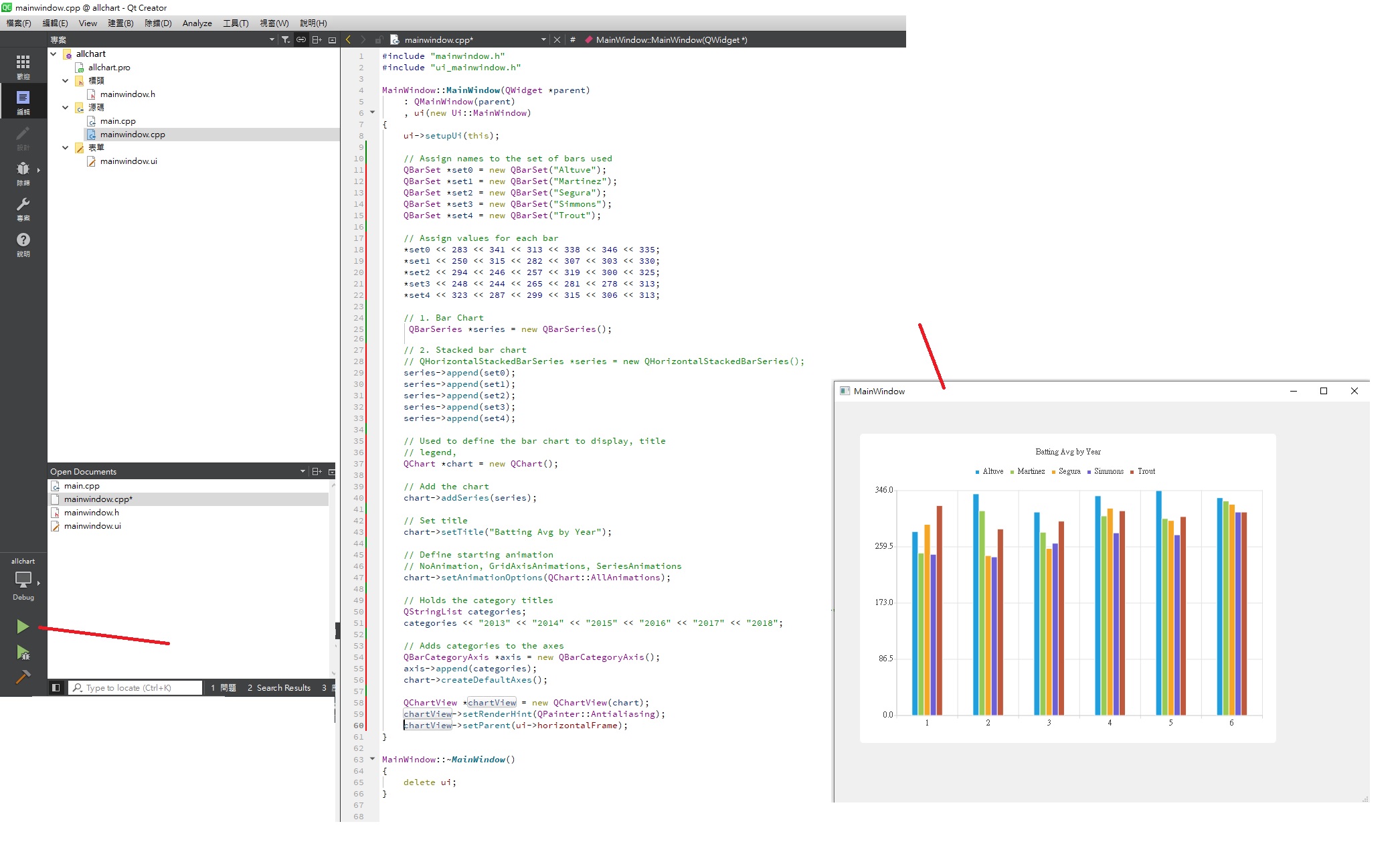The image size is (1400, 842).
Task: Click the split panel icon in Projects header
Action: click(x=317, y=40)
